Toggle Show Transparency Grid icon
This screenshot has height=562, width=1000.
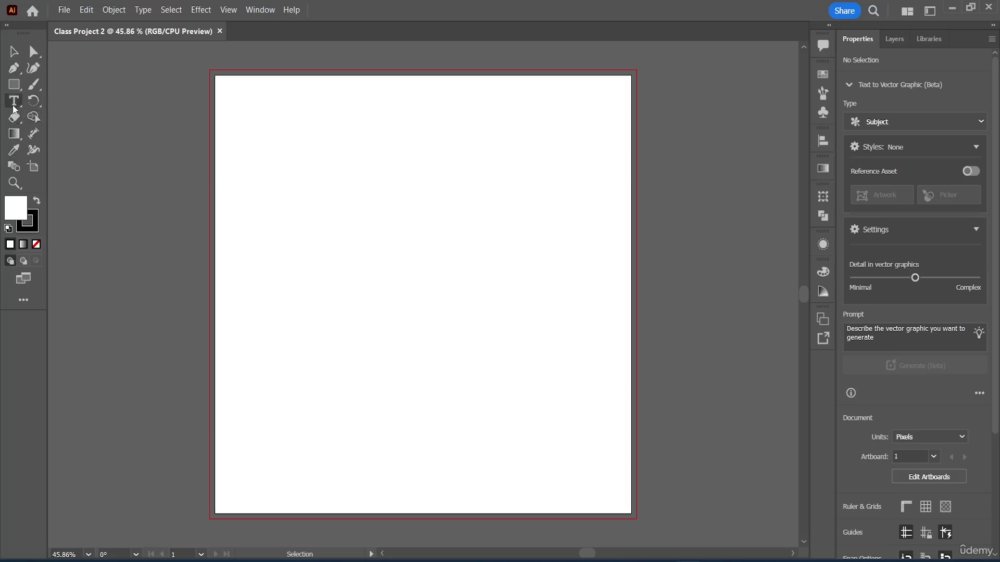(946, 507)
